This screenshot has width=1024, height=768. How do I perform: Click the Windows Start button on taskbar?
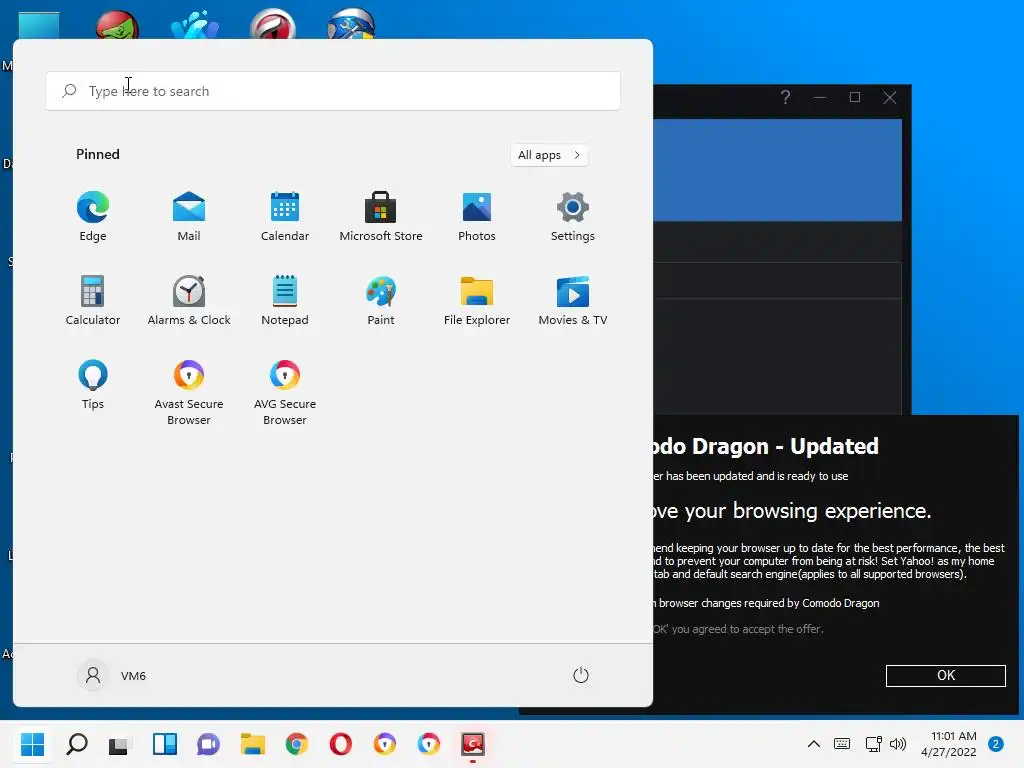pos(33,744)
